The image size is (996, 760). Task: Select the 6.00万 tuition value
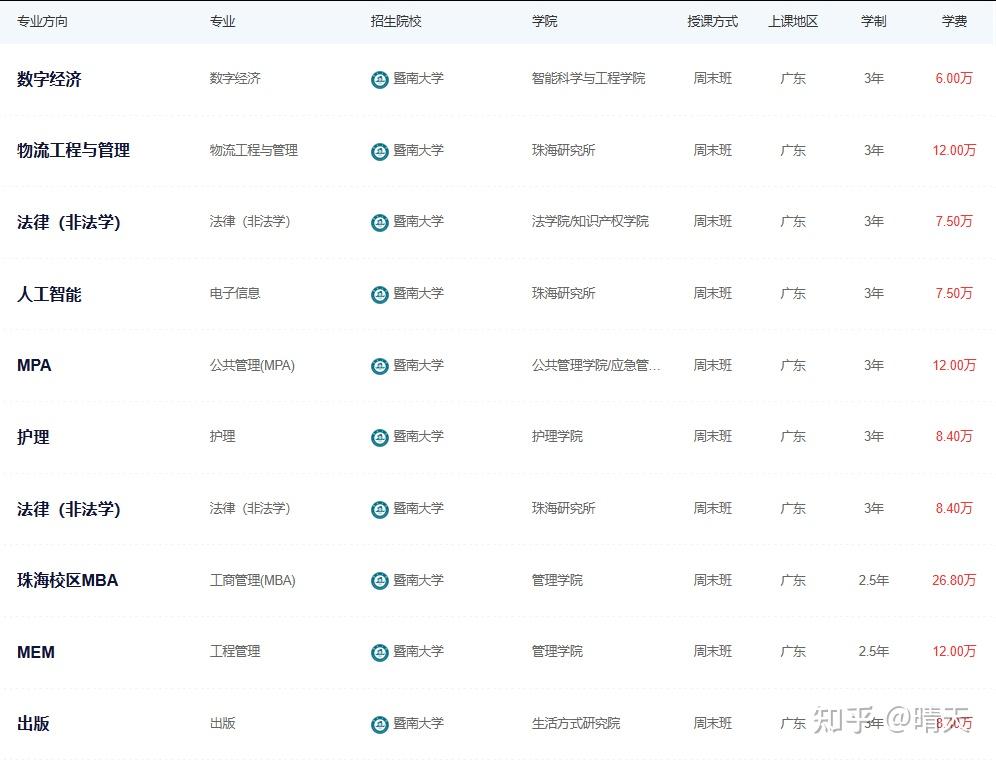pyautogui.click(x=954, y=78)
